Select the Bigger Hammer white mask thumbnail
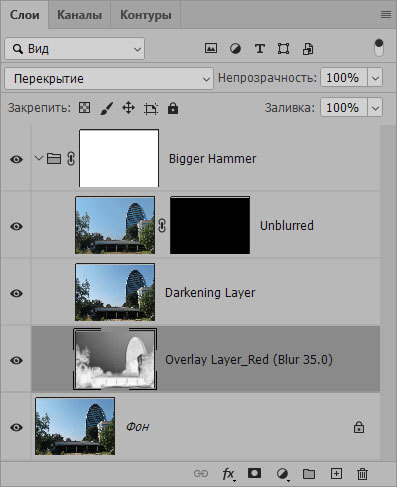397x487 pixels. pos(119,158)
